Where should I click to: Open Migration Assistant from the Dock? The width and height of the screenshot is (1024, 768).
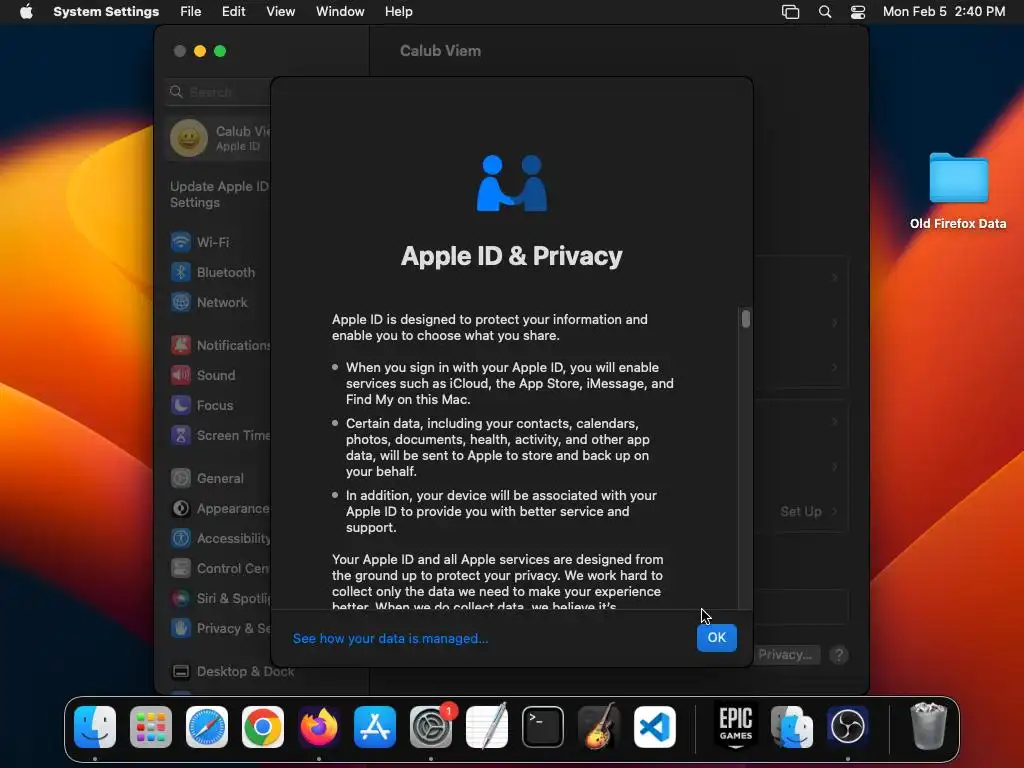[x=792, y=727]
